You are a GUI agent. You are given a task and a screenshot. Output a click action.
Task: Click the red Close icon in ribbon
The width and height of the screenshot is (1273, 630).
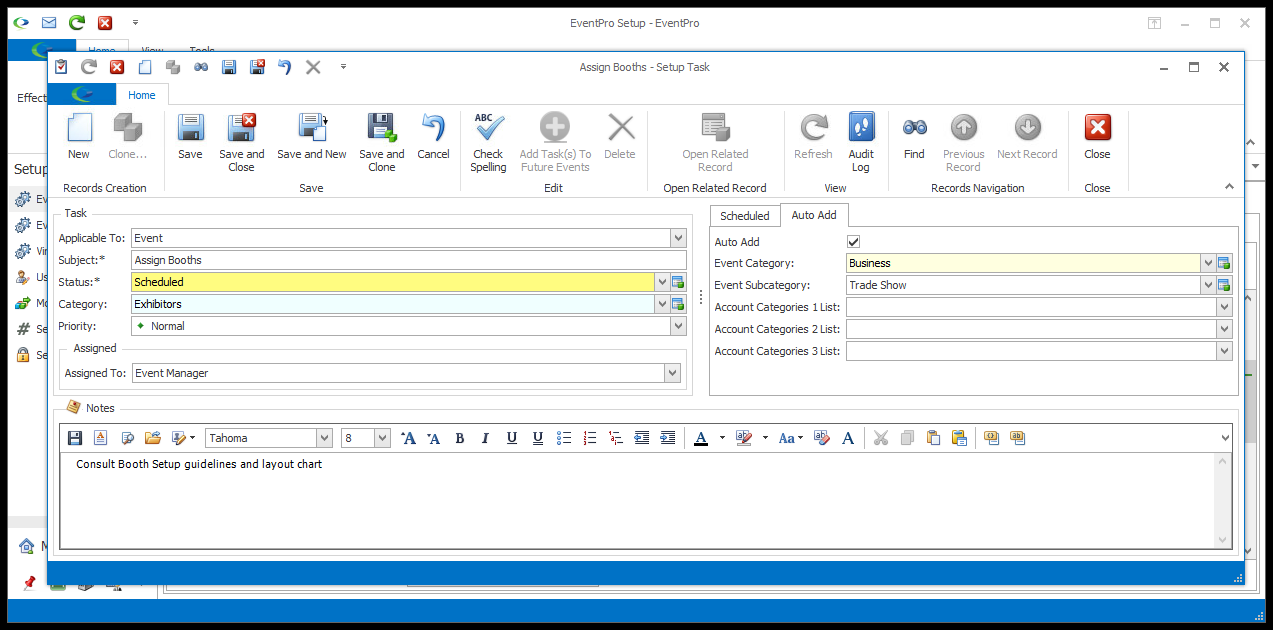pos(1097,128)
